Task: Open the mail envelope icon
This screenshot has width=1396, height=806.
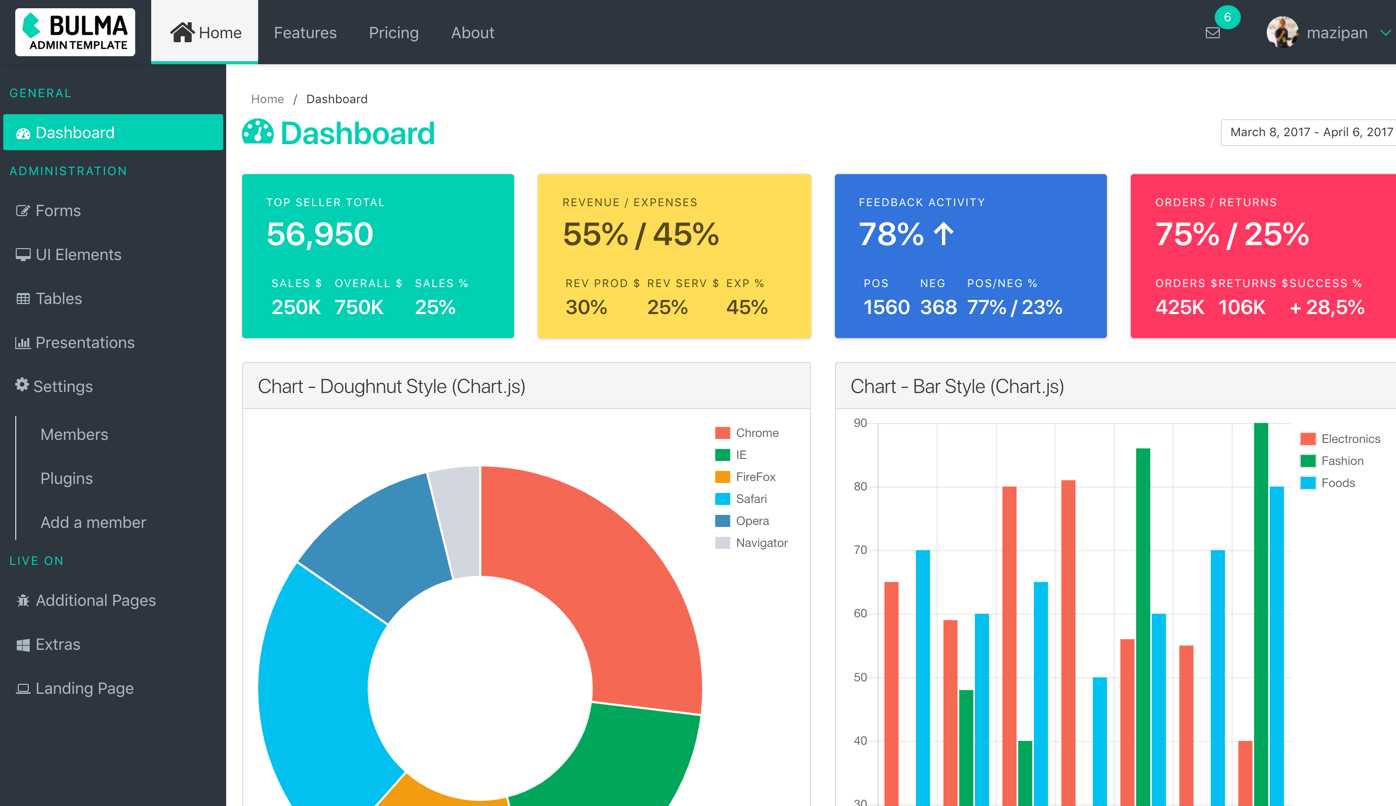Action: coord(1212,33)
